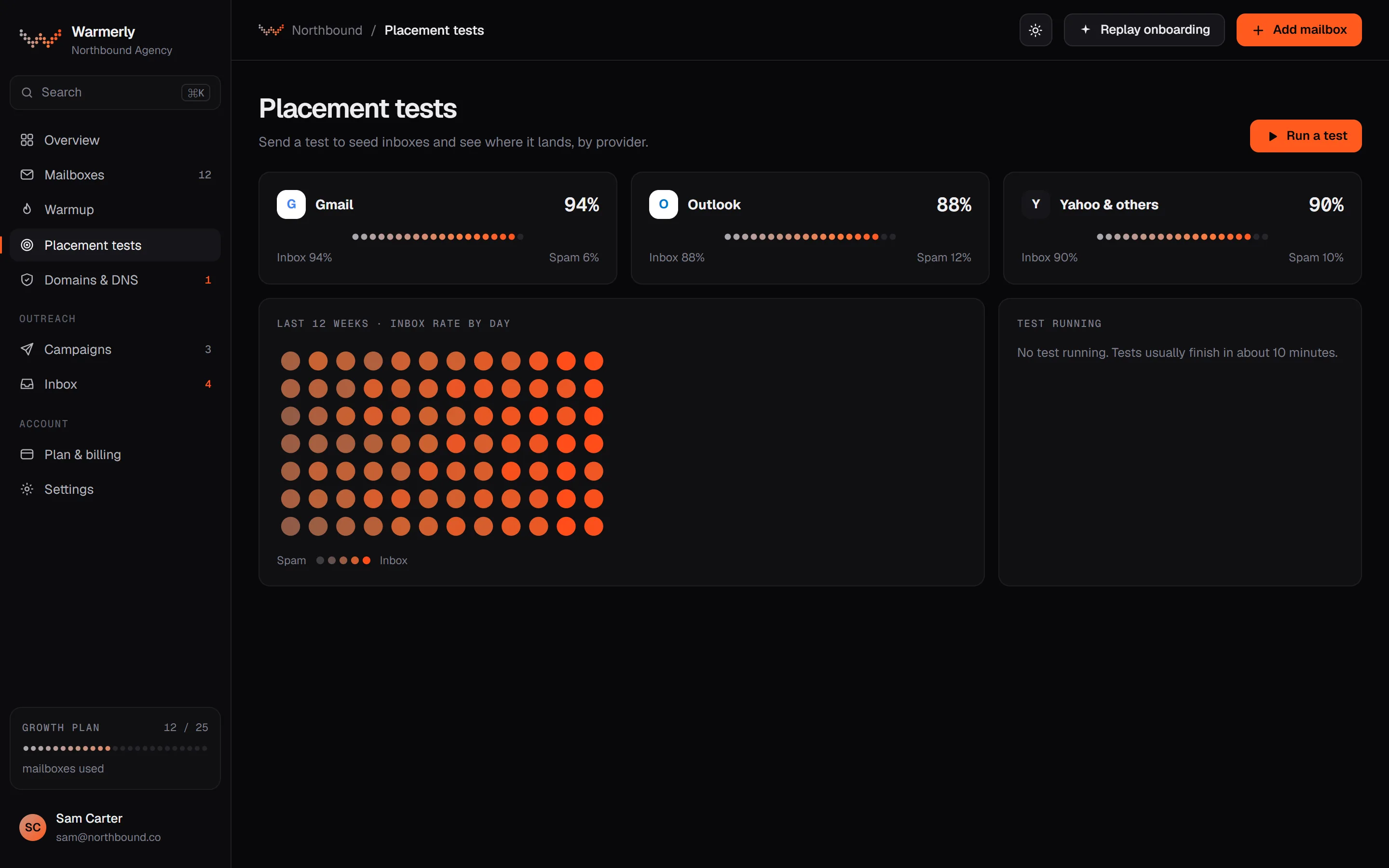Click the Outlook O provider badge

tap(664, 204)
